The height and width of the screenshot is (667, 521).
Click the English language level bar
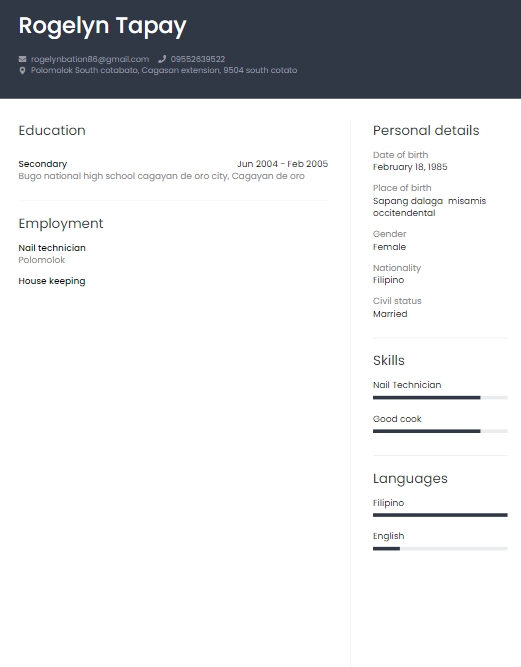440,549
